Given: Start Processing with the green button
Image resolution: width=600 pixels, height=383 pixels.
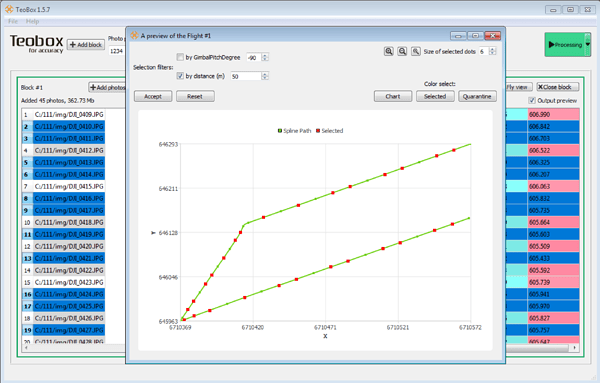Looking at the screenshot, I should click(x=565, y=45).
